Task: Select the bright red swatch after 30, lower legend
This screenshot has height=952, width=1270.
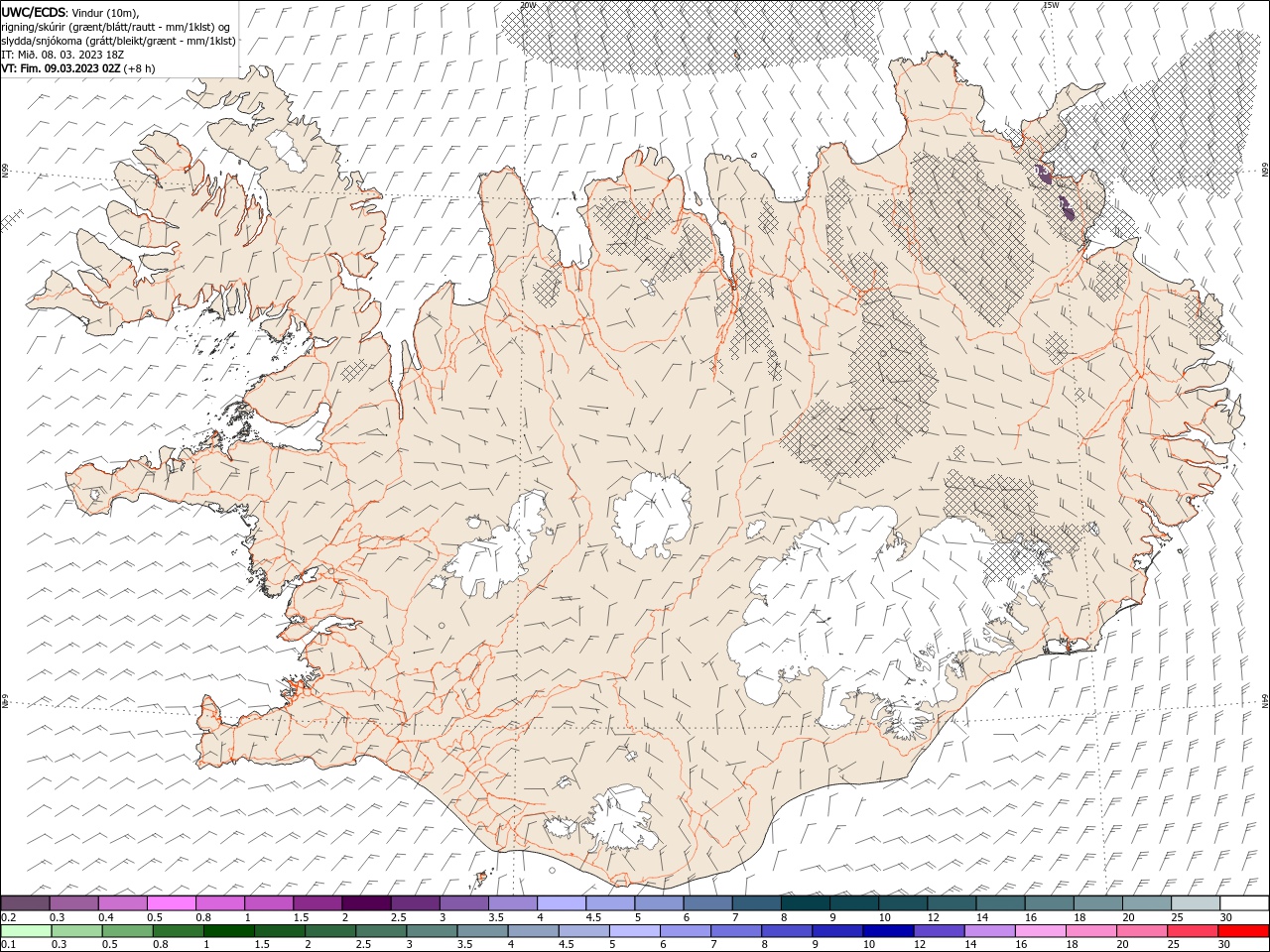Action: pyautogui.click(x=1242, y=931)
